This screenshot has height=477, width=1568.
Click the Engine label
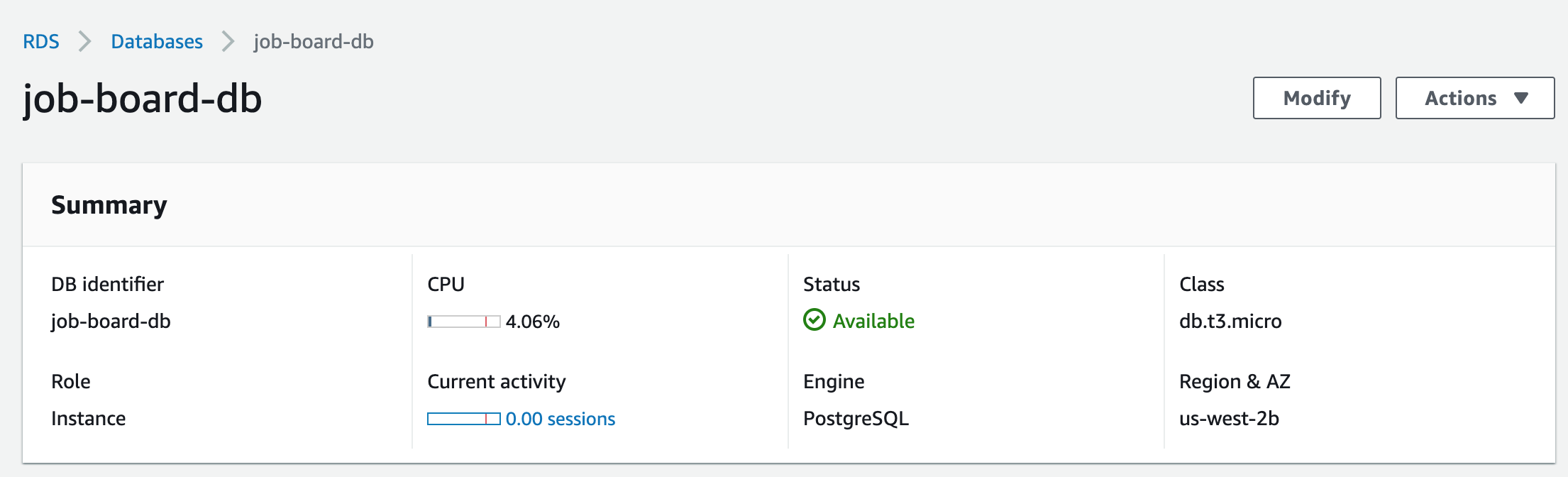834,382
